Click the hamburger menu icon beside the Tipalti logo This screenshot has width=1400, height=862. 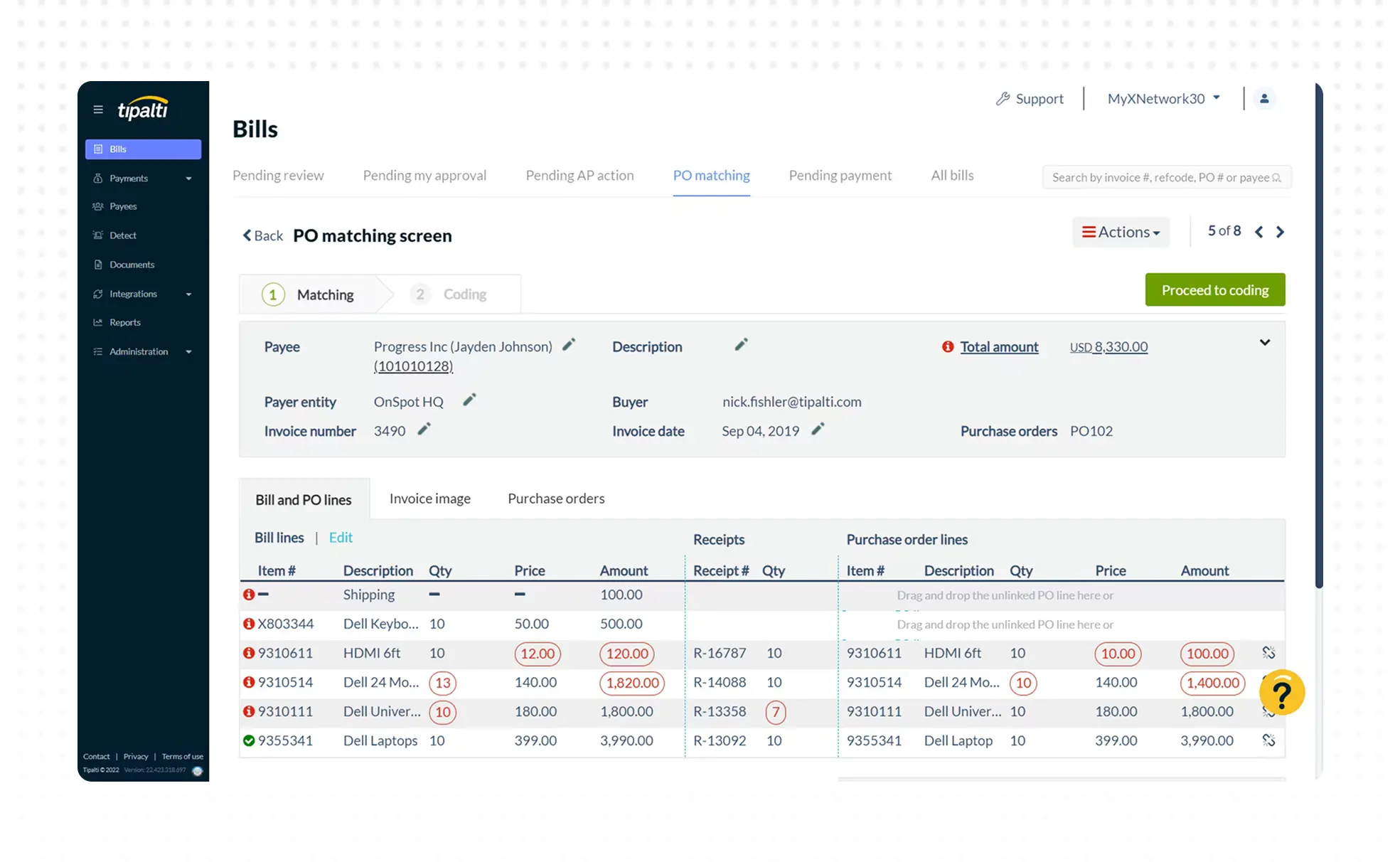[98, 110]
